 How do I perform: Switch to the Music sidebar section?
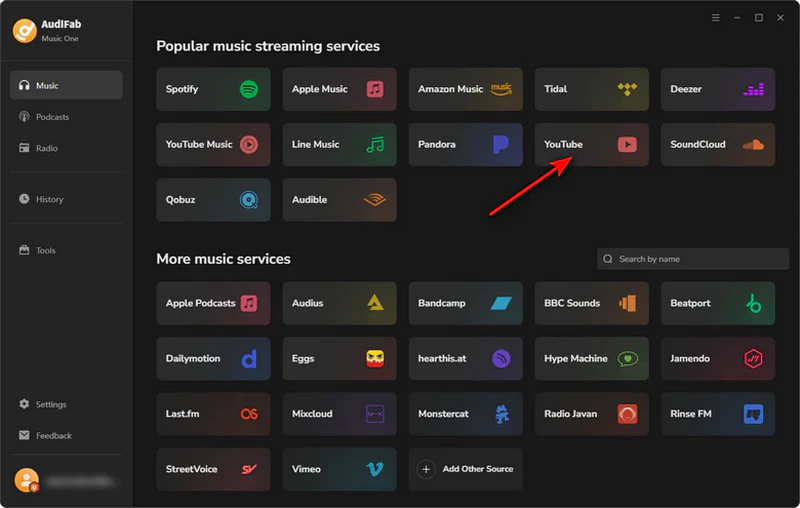pyautogui.click(x=66, y=85)
